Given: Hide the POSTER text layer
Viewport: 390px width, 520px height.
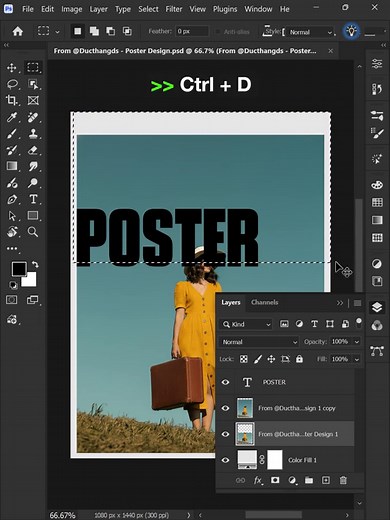Looking at the screenshot, I should [x=226, y=382].
